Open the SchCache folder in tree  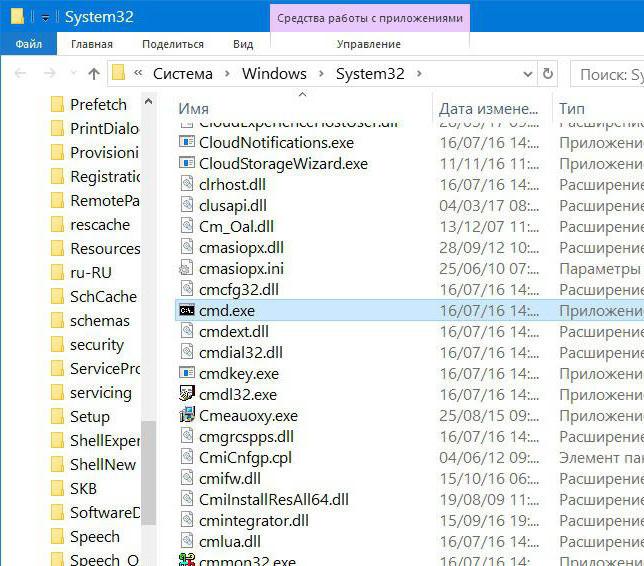103,297
